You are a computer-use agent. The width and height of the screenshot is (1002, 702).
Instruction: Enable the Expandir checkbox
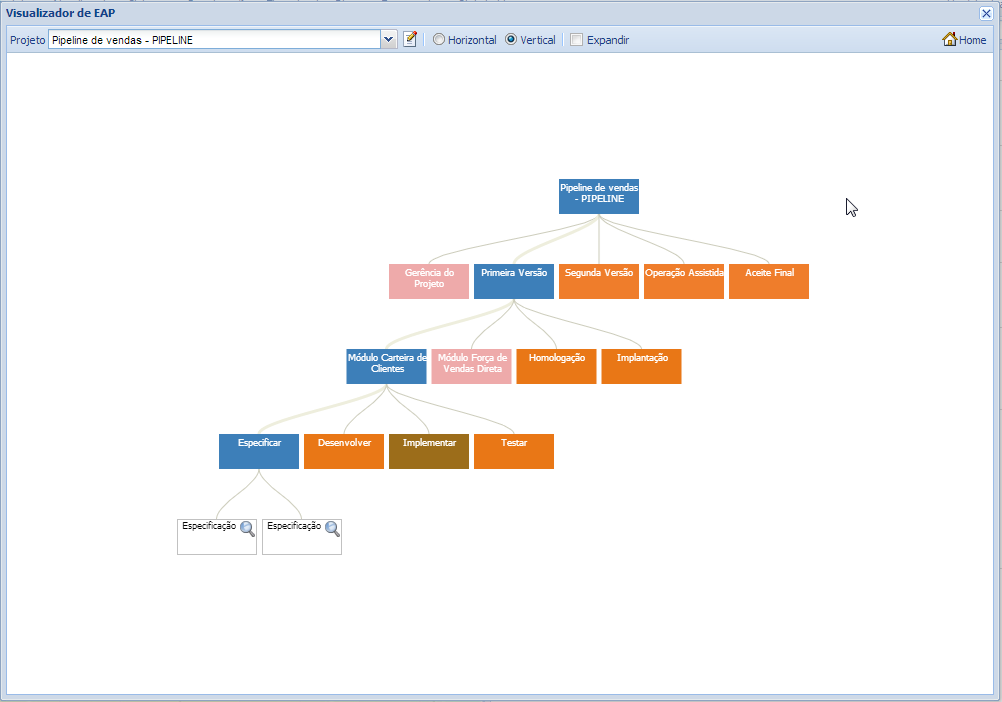tap(576, 40)
